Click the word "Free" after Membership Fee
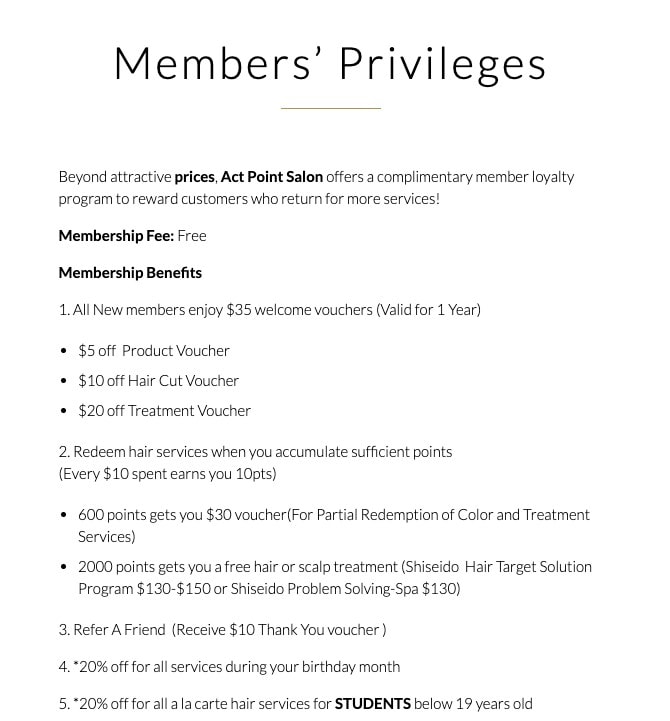Viewport: 670px width, 721px height. point(192,236)
